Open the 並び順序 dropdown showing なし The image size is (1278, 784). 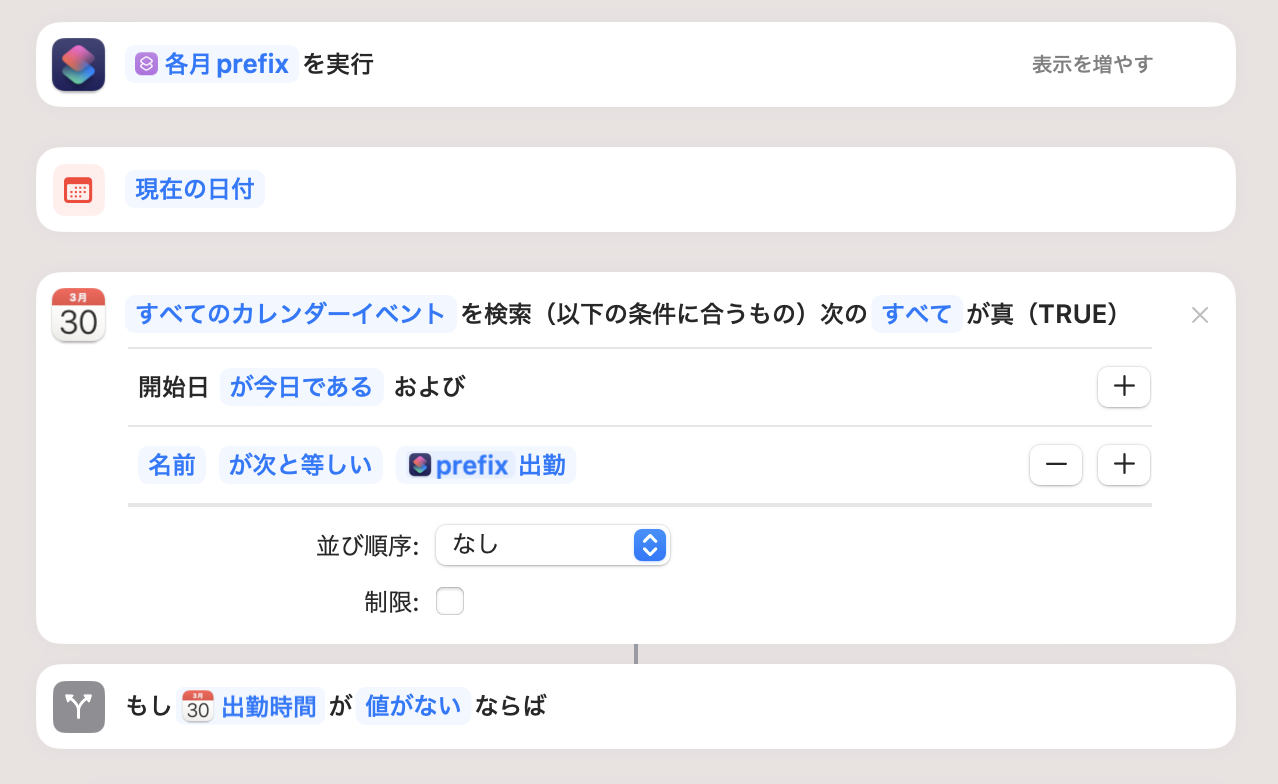552,545
